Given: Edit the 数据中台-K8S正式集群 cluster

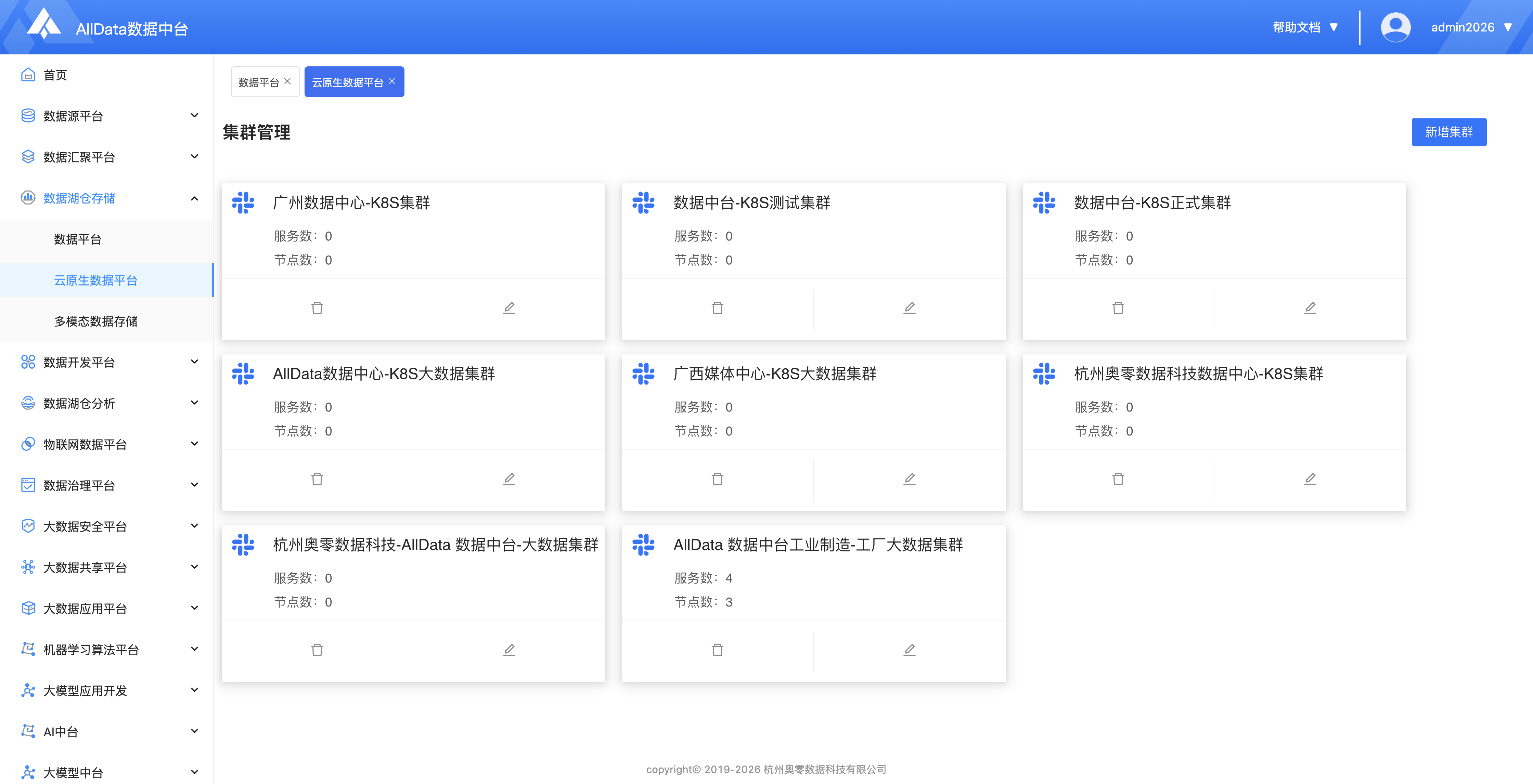Looking at the screenshot, I should click(x=1310, y=308).
